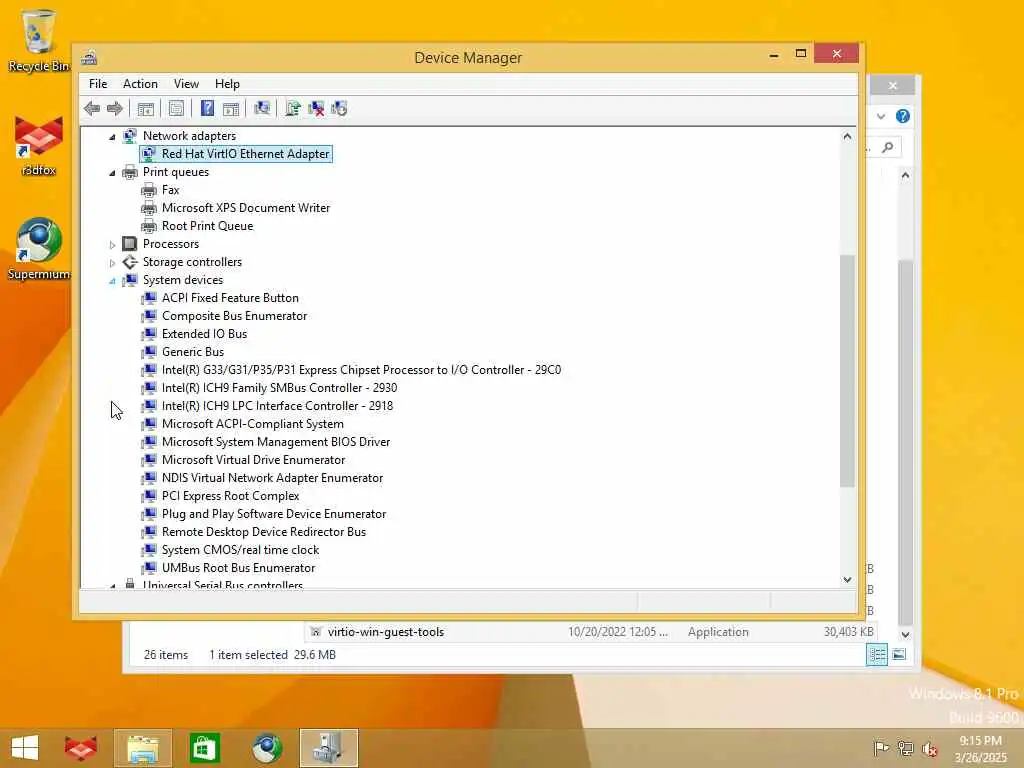Switch Explorer to Details view button
This screenshot has height=768, width=1024.
click(876, 654)
